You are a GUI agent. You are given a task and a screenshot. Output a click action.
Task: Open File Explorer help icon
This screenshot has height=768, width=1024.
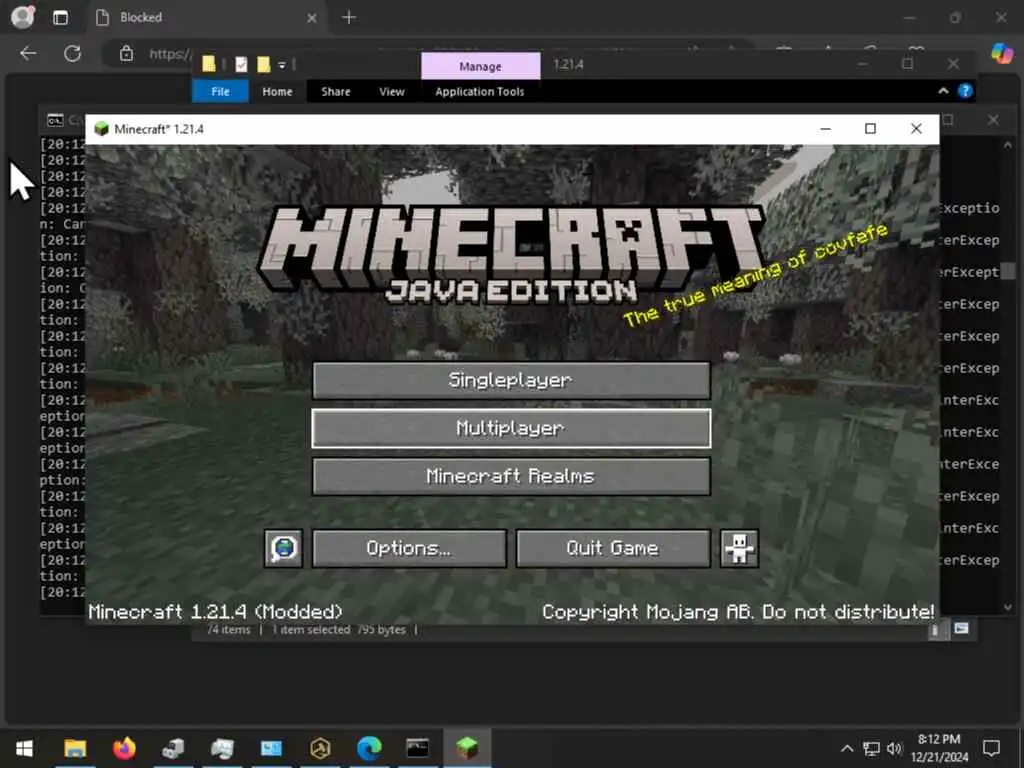pyautogui.click(x=965, y=91)
